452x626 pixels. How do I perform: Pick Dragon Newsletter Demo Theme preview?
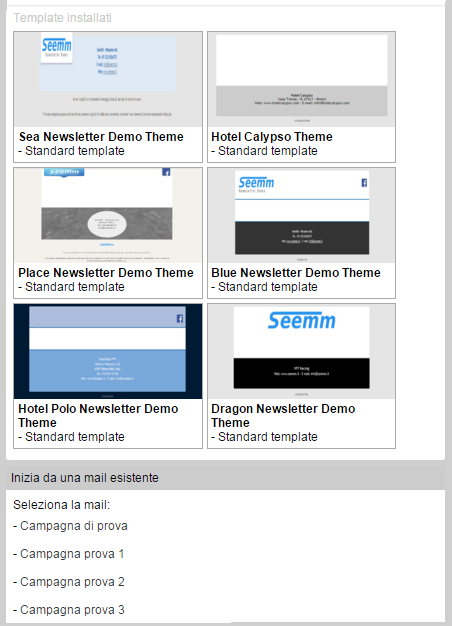pyautogui.click(x=301, y=351)
